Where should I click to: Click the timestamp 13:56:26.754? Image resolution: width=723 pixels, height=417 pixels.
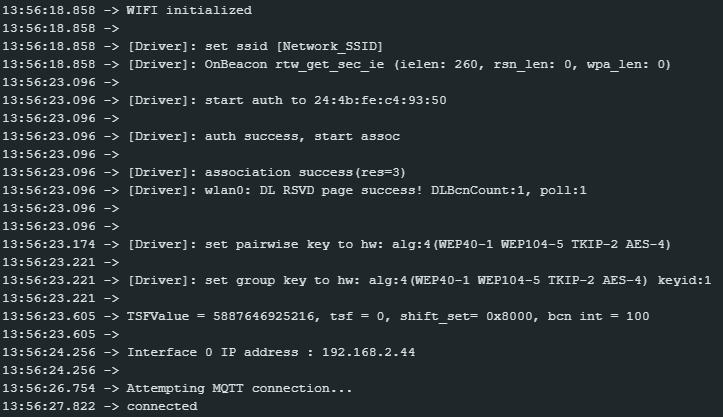click(49, 388)
